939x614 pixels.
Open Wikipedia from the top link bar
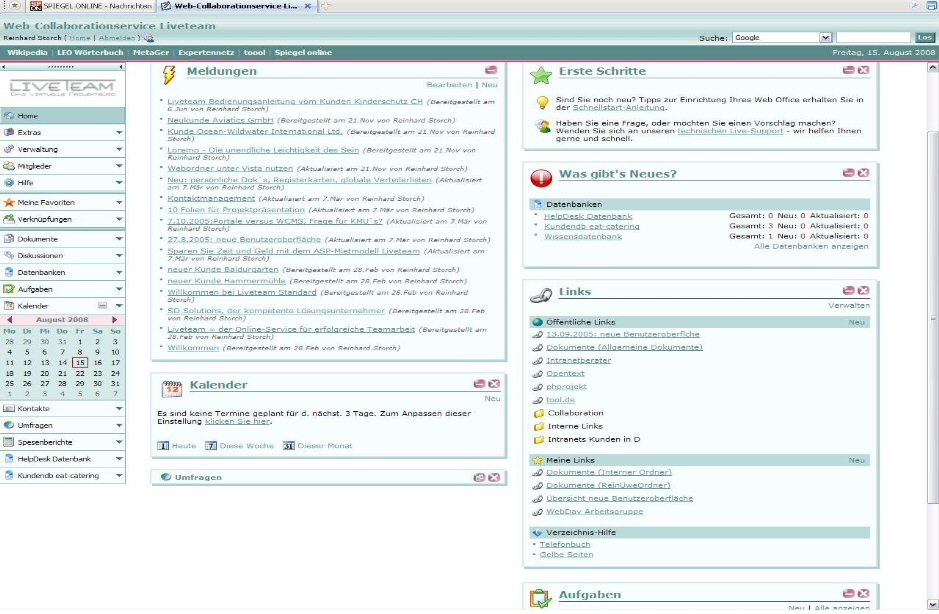(x=27, y=53)
